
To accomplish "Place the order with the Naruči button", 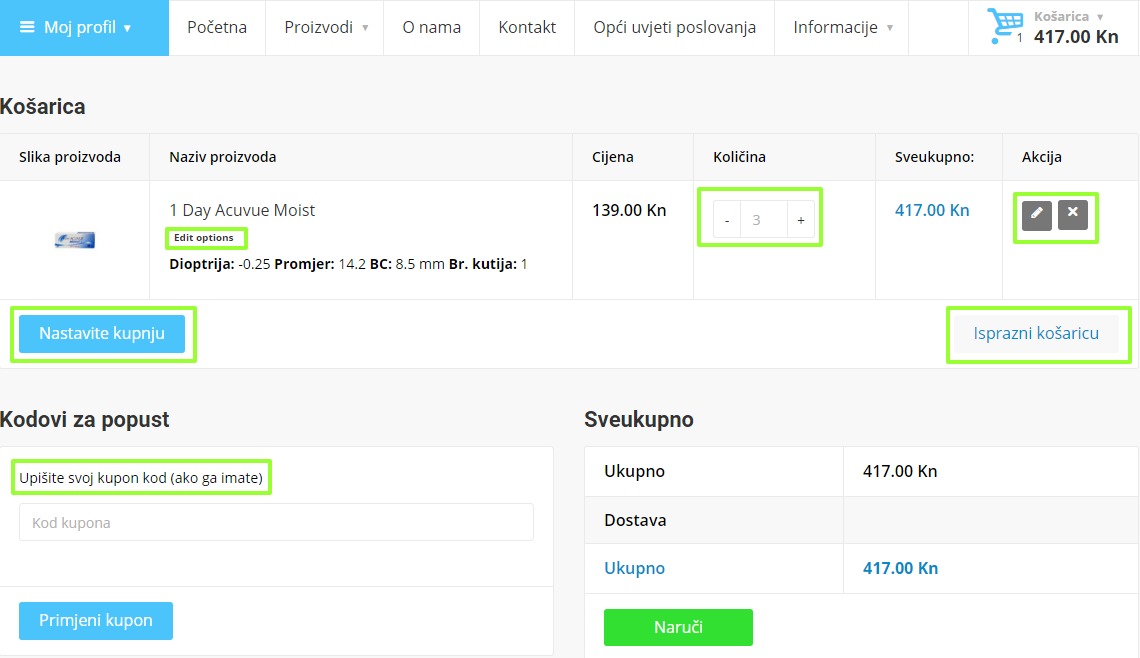I will coord(678,627).
